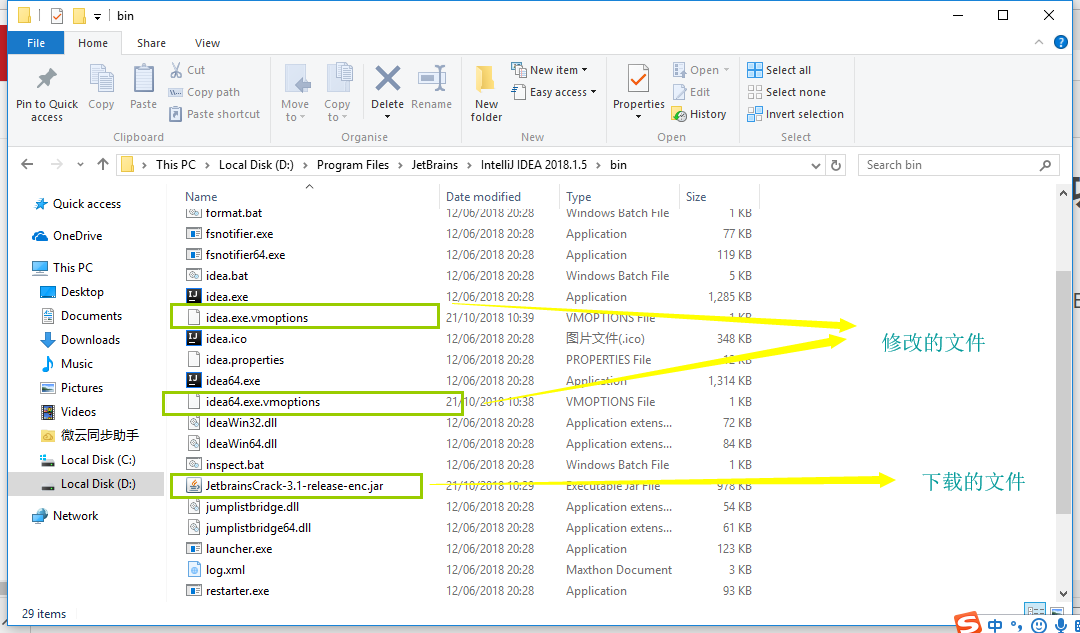Click the Cut scissors command

187,70
